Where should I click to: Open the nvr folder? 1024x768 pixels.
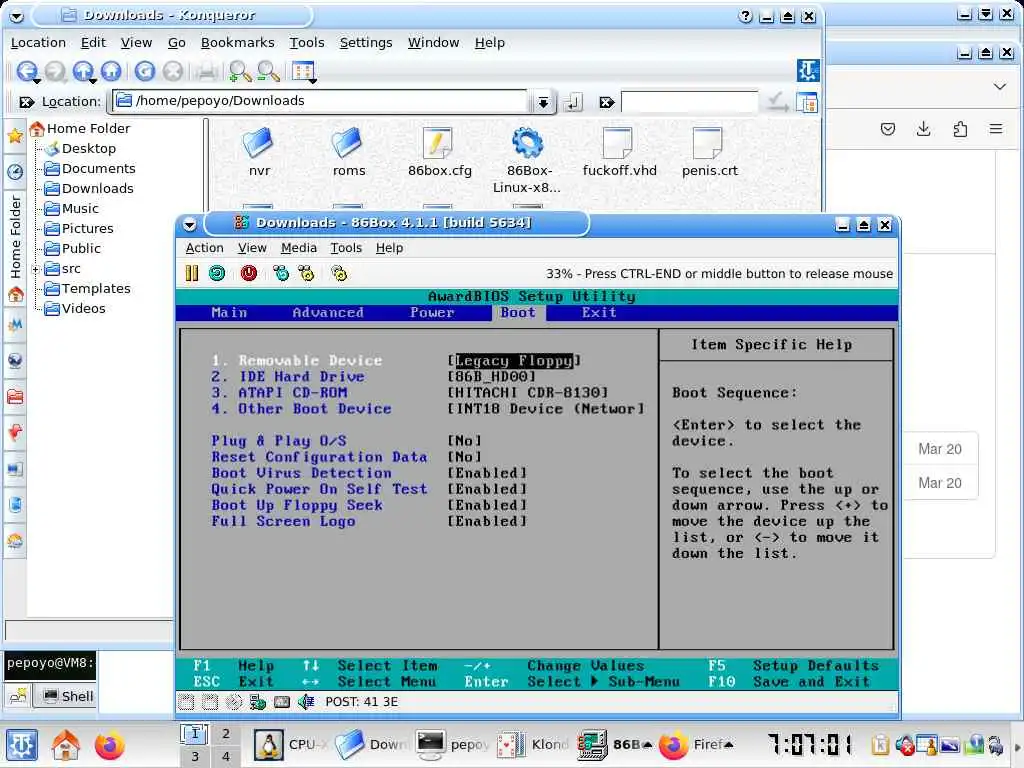tap(259, 152)
